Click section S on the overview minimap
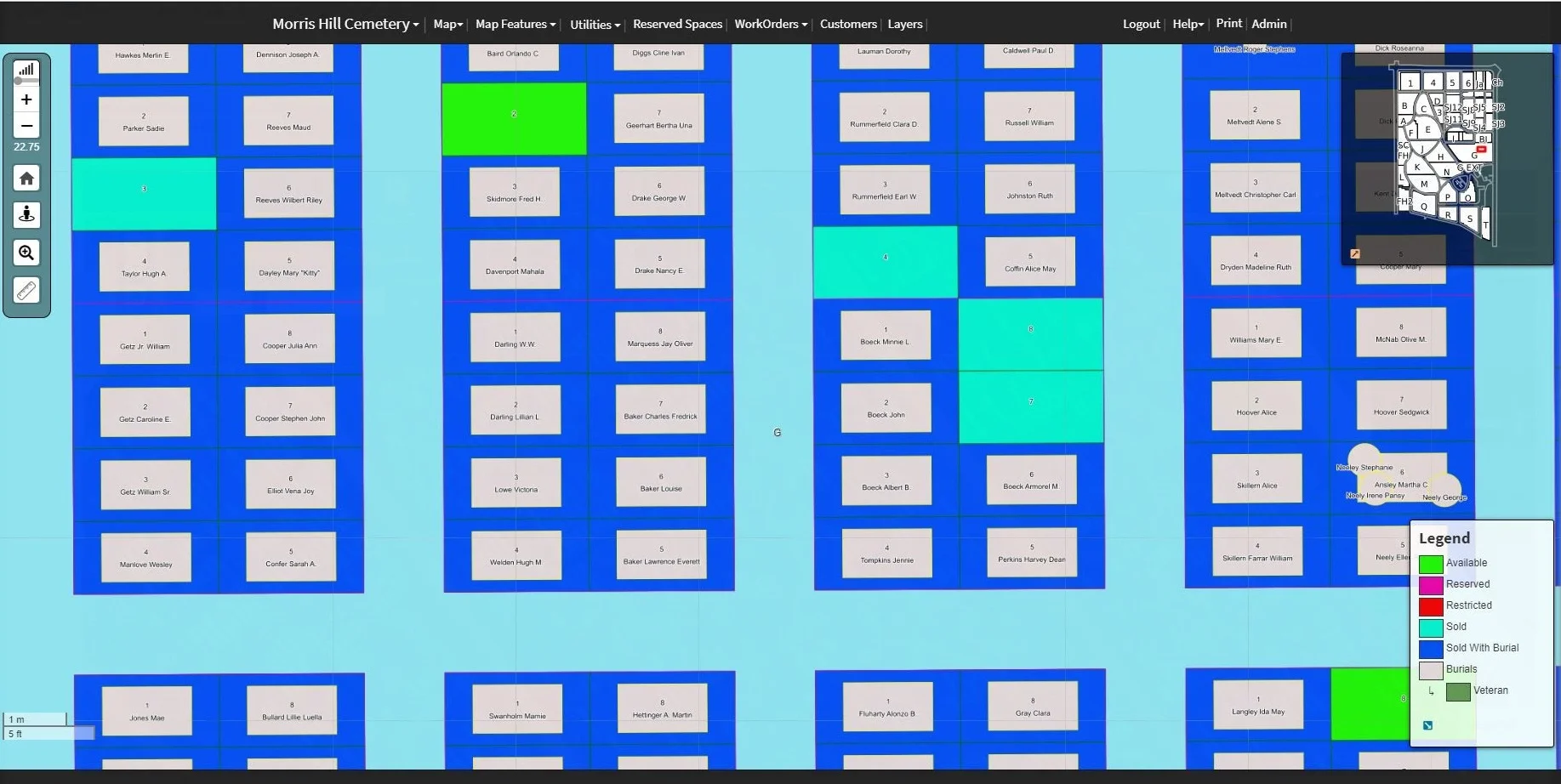The image size is (1561, 784). click(1469, 219)
